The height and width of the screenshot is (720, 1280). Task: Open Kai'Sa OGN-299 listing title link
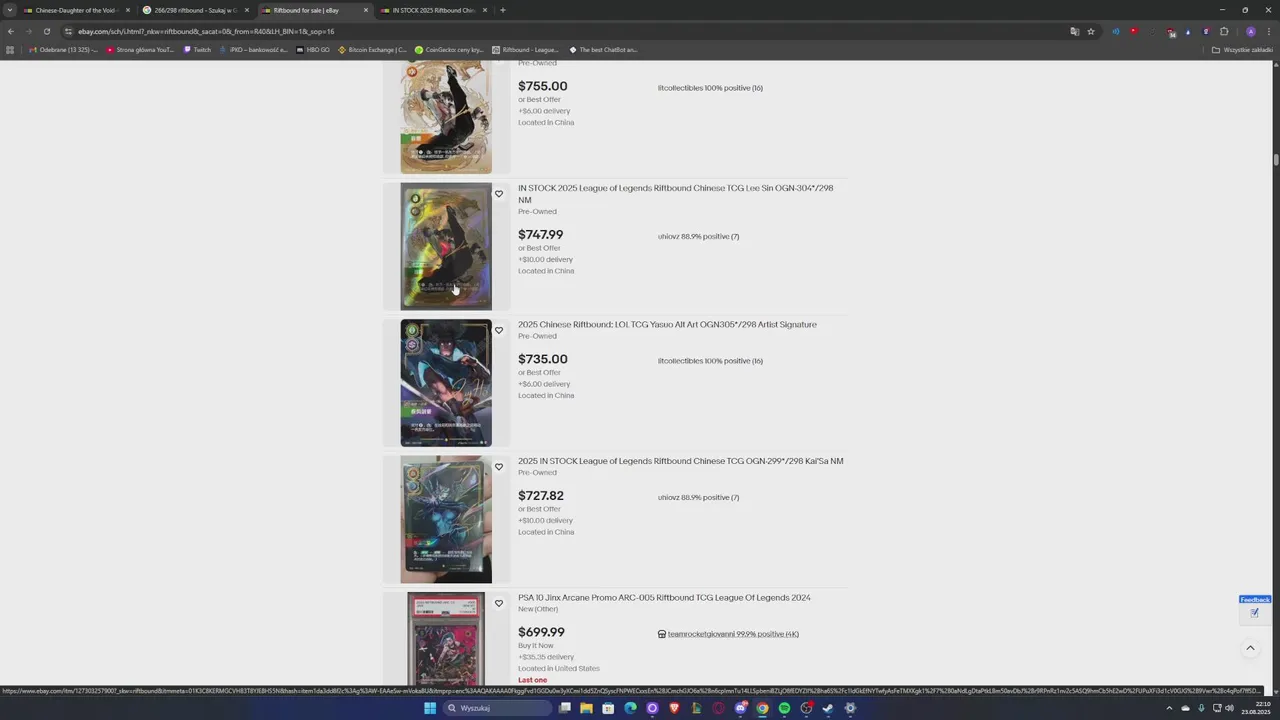680,461
